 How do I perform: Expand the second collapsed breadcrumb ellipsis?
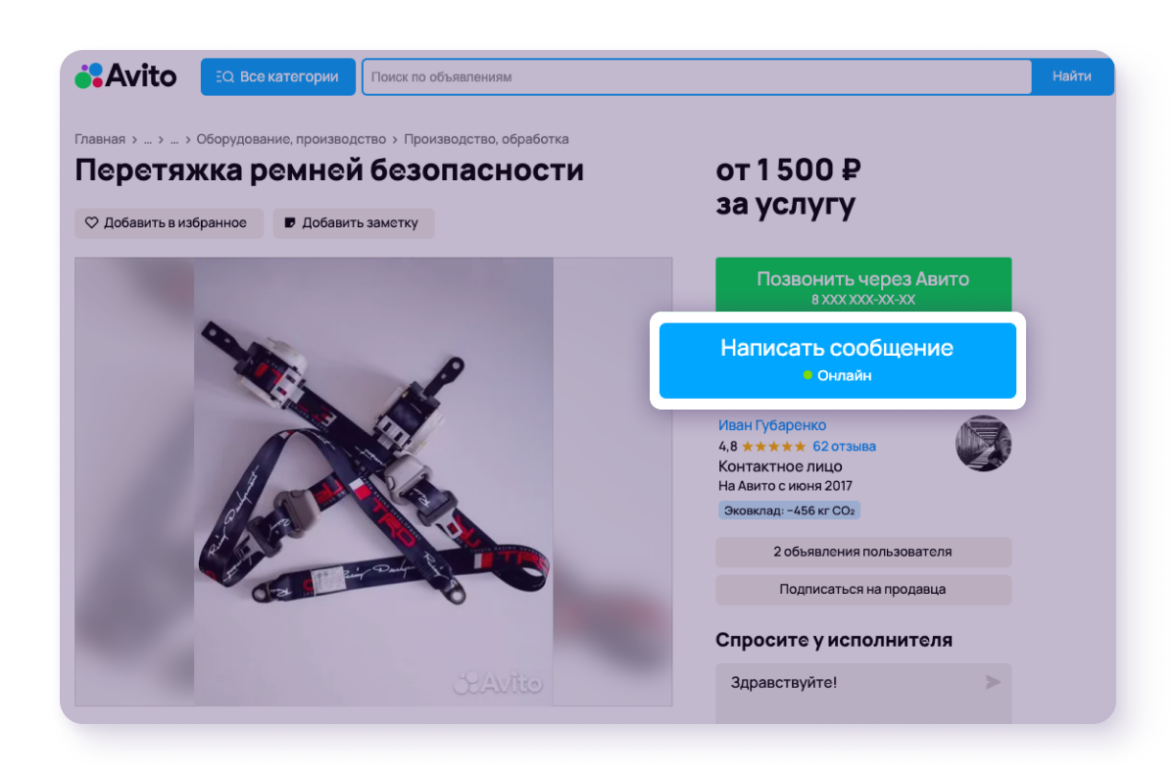click(174, 140)
